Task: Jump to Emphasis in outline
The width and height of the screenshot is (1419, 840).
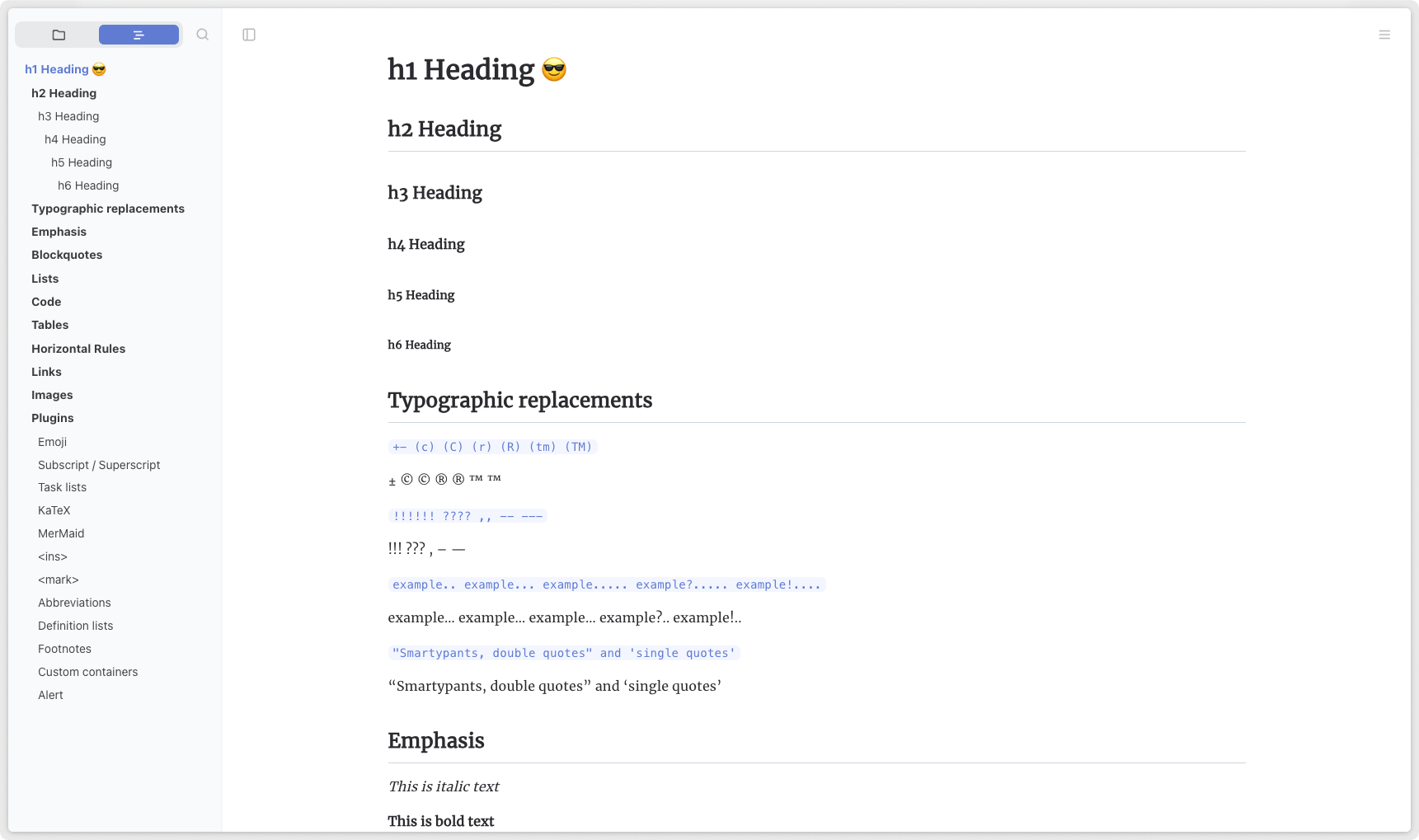Action: click(x=59, y=232)
